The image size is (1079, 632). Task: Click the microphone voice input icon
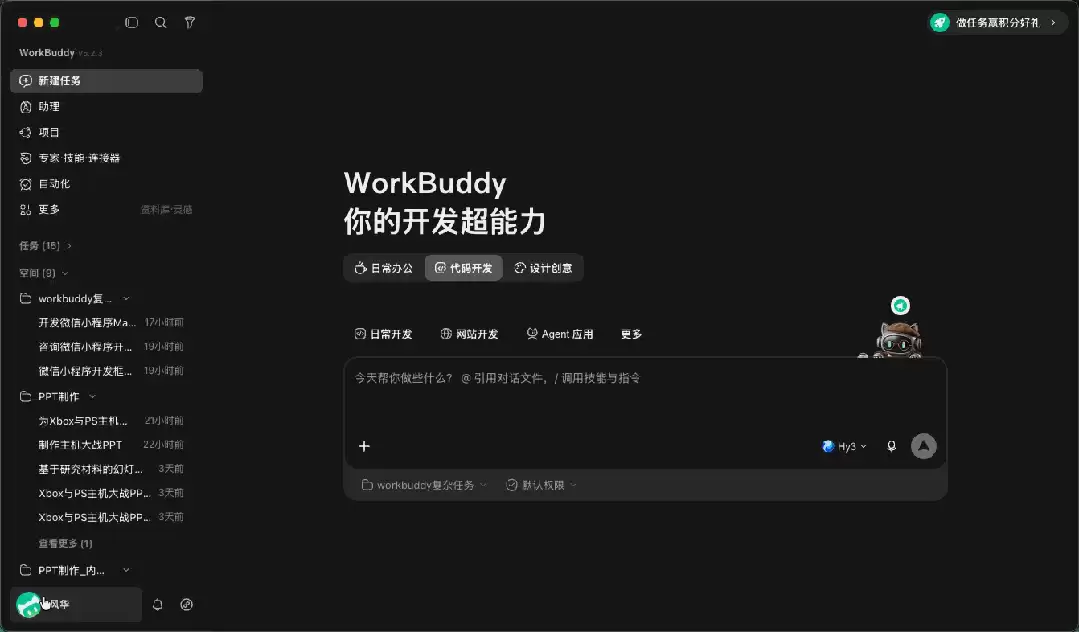click(891, 446)
